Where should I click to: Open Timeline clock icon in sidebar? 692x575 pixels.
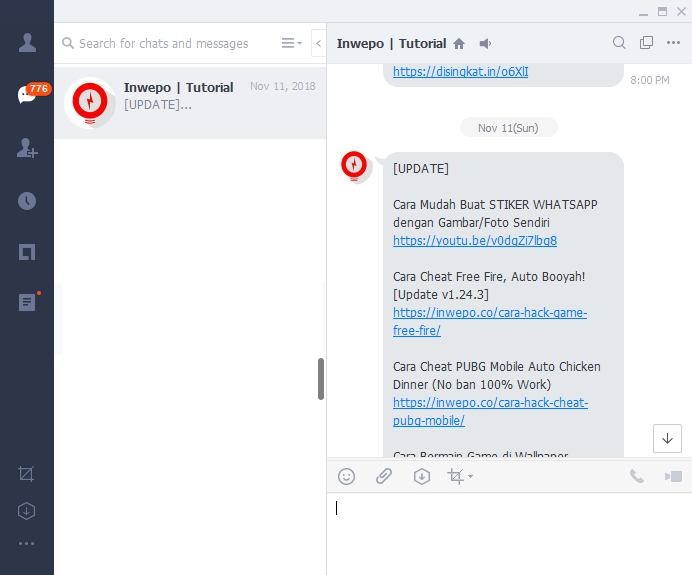pos(27,200)
